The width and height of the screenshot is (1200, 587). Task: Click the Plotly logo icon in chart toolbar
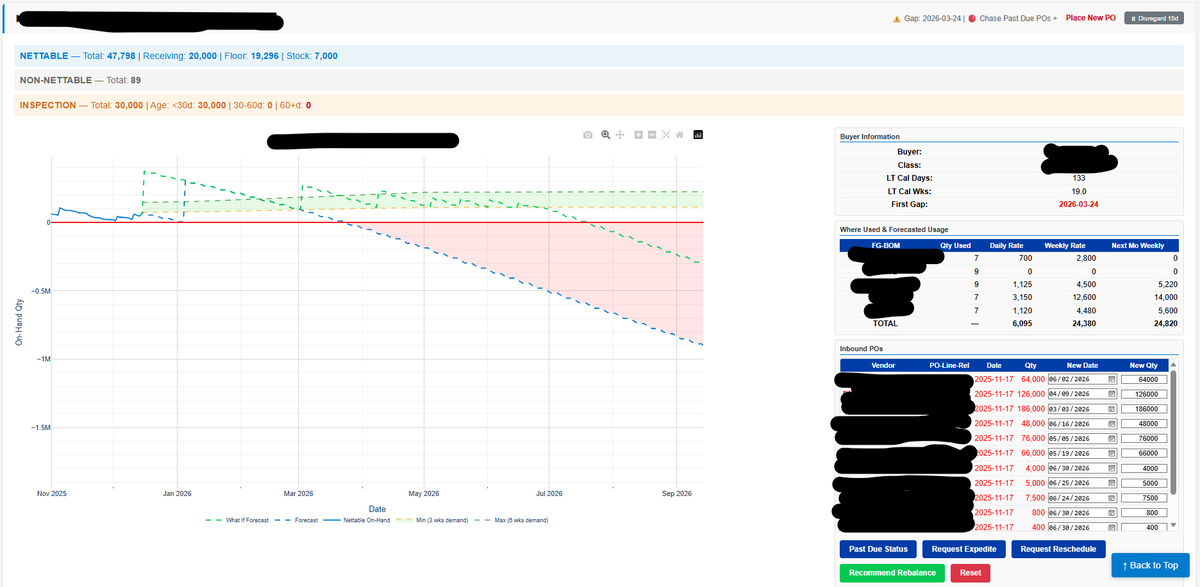(698, 134)
